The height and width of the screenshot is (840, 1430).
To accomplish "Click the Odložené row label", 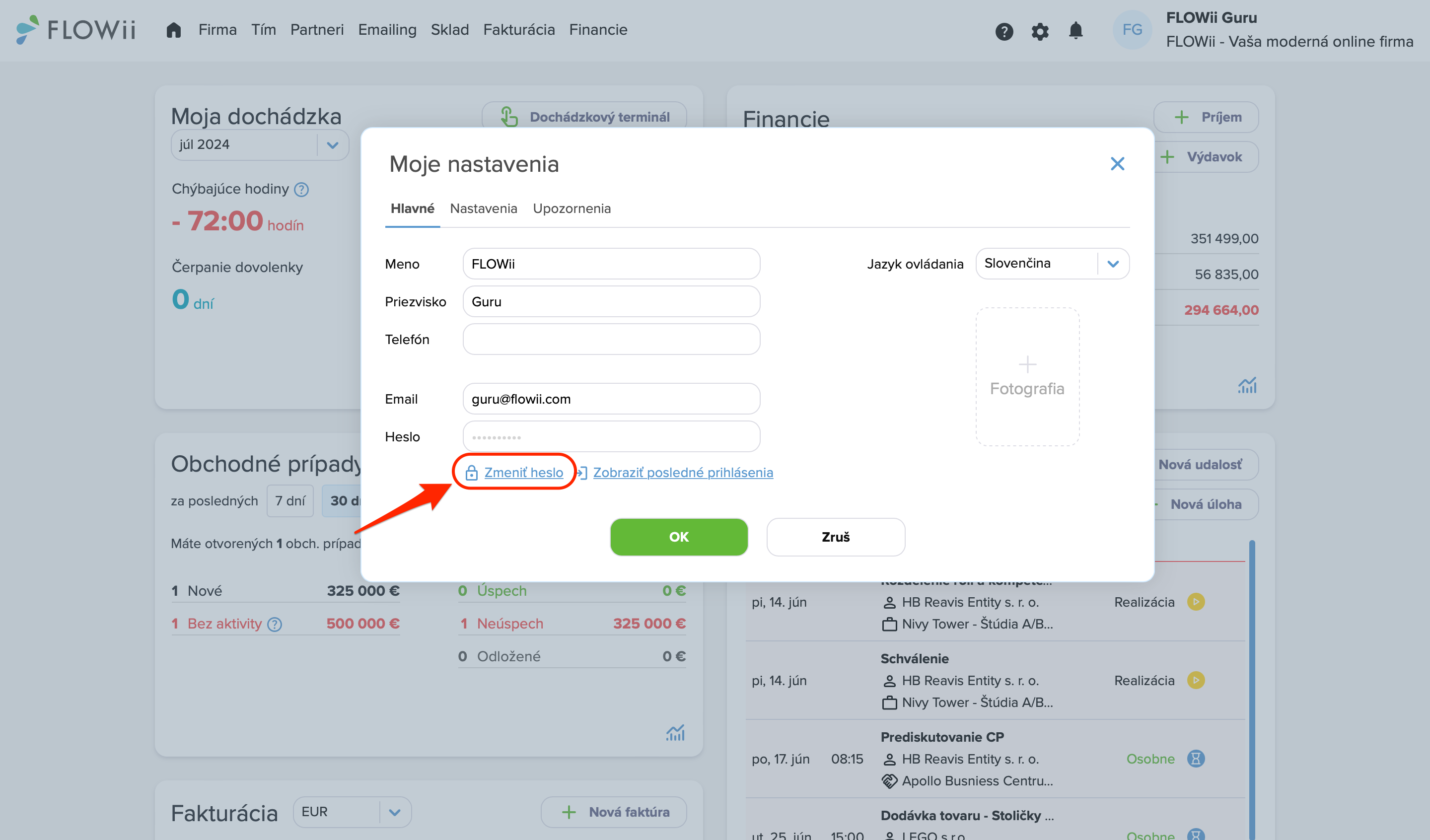I will click(x=508, y=657).
